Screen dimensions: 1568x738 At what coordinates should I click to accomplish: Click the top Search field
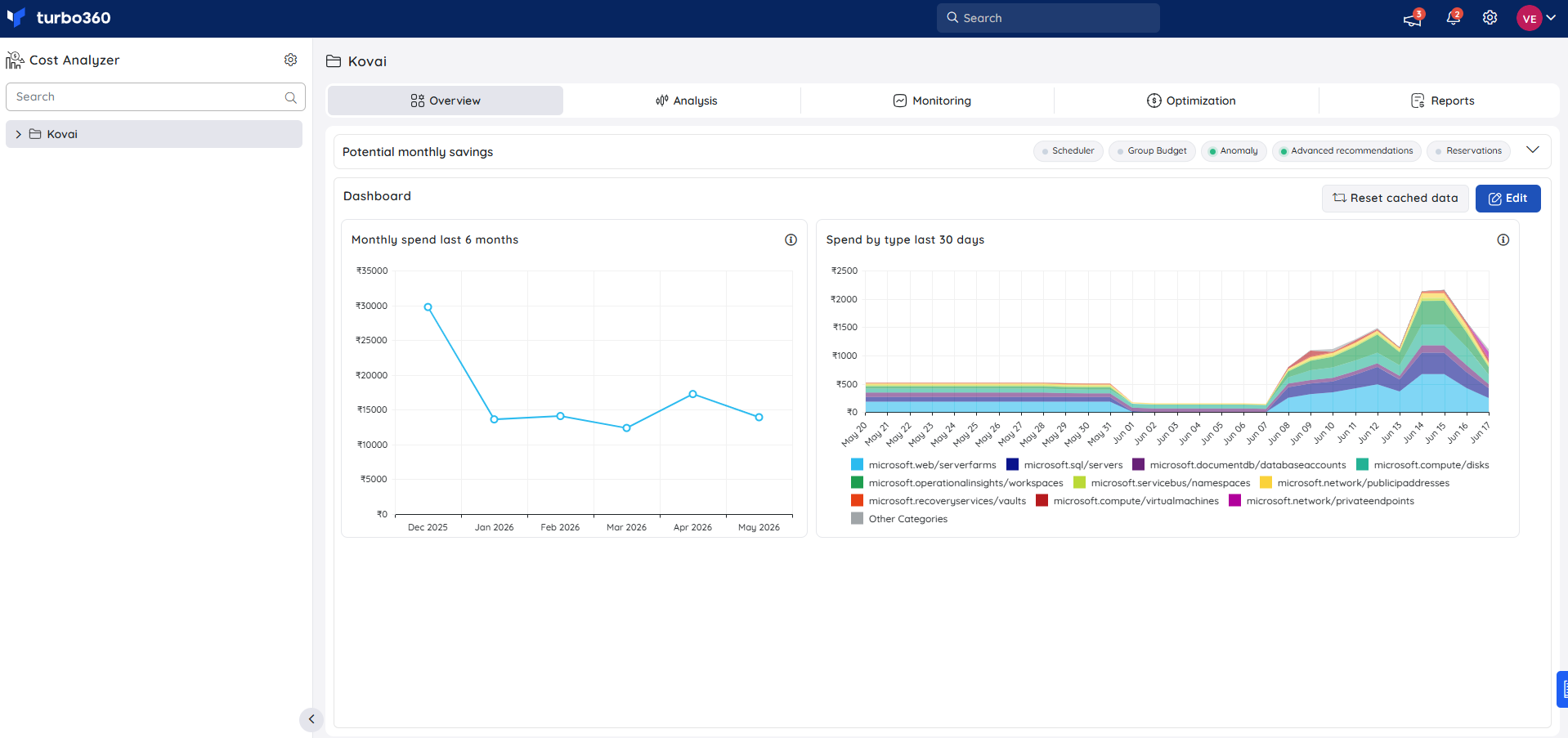point(1048,18)
